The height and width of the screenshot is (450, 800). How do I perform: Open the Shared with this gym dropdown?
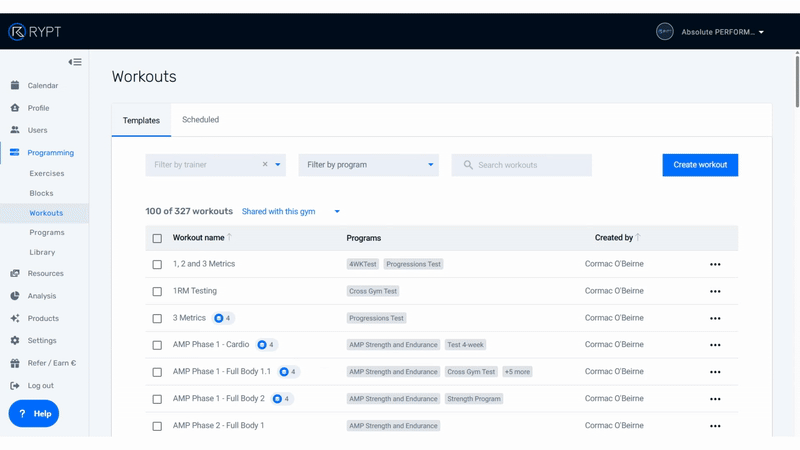coord(291,212)
